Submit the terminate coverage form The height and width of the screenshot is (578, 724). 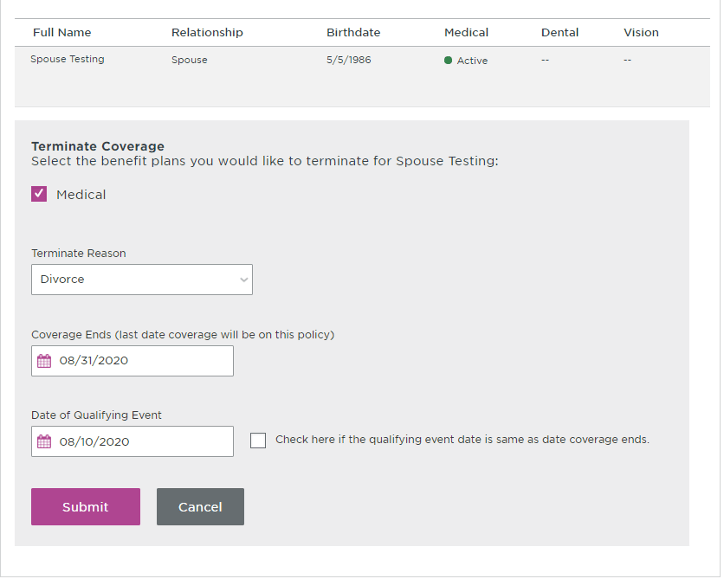[85, 506]
